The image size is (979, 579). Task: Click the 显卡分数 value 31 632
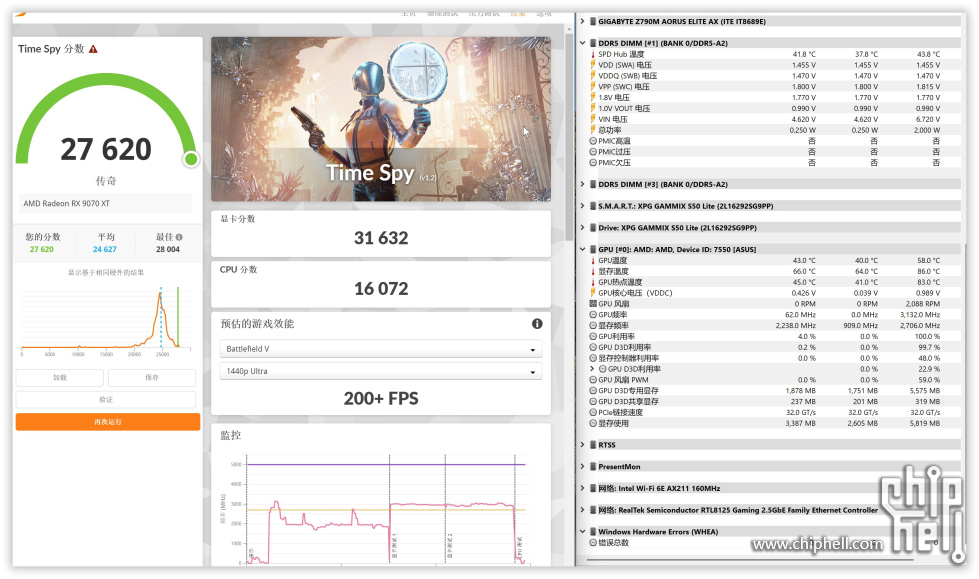click(x=381, y=238)
